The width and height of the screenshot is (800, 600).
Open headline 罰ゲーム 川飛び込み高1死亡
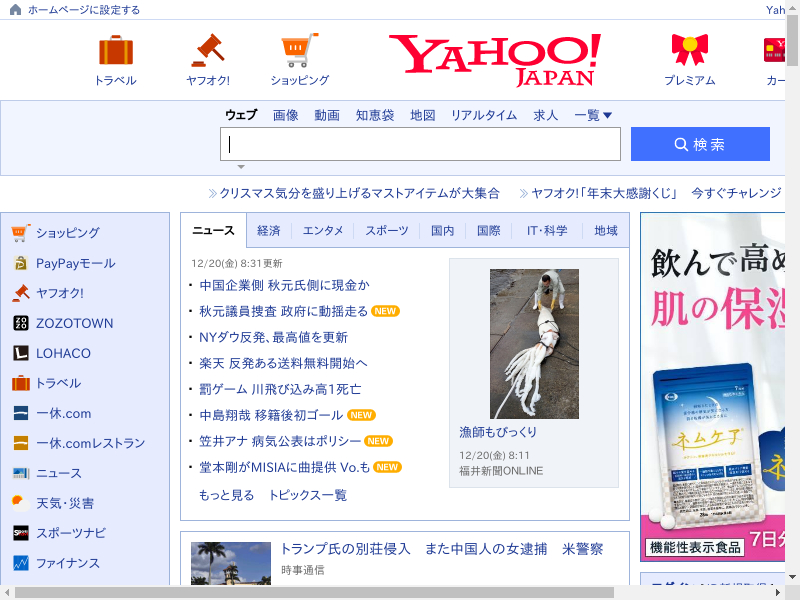click(280, 389)
